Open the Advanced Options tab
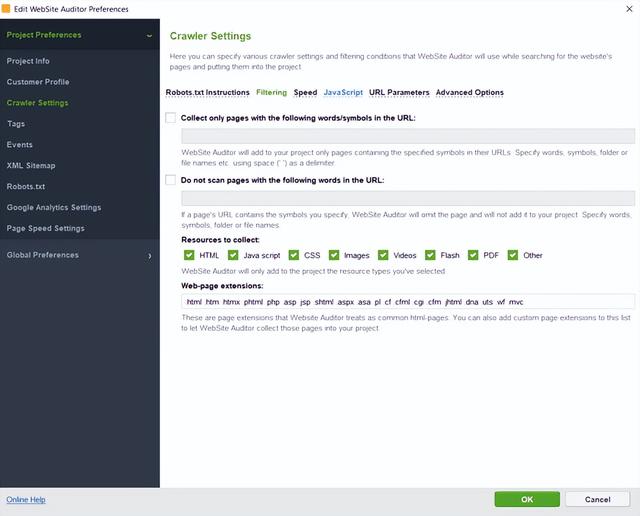This screenshot has height=516, width=640. tap(470, 93)
